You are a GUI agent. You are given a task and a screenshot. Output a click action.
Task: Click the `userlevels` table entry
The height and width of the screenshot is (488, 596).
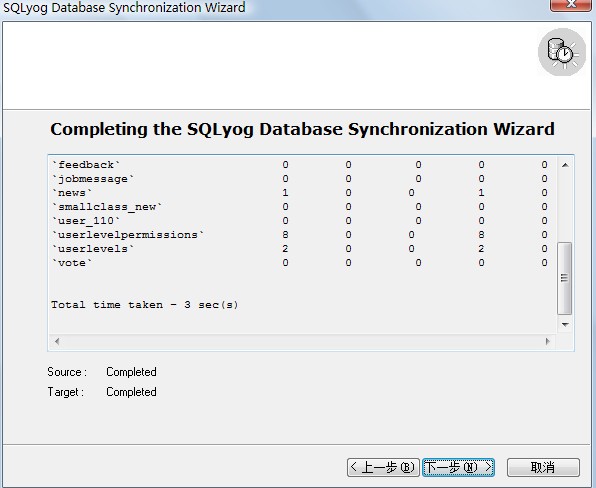[x=93, y=249]
